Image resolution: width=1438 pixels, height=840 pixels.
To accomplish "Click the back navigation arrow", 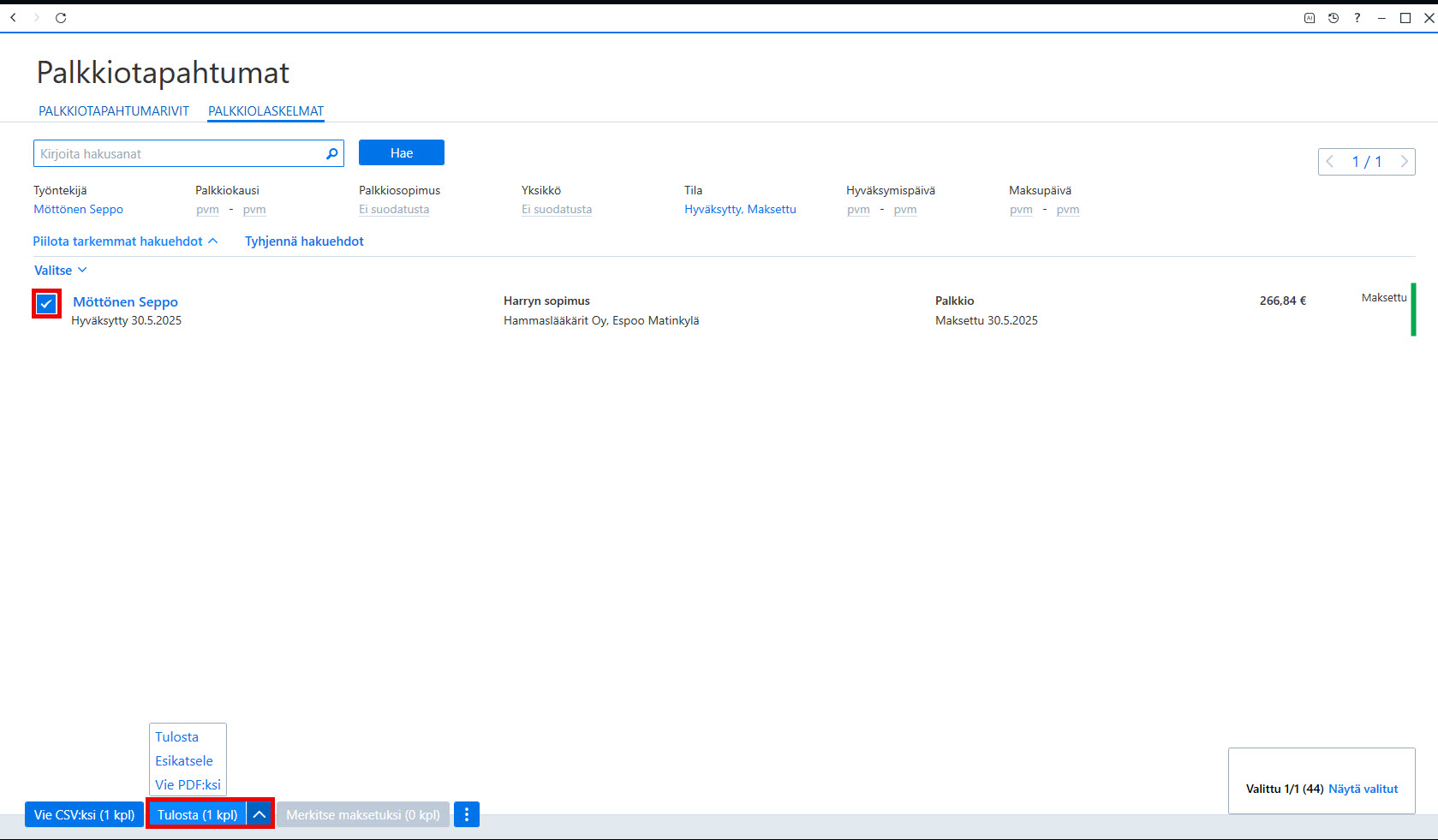I will pyautogui.click(x=13, y=17).
